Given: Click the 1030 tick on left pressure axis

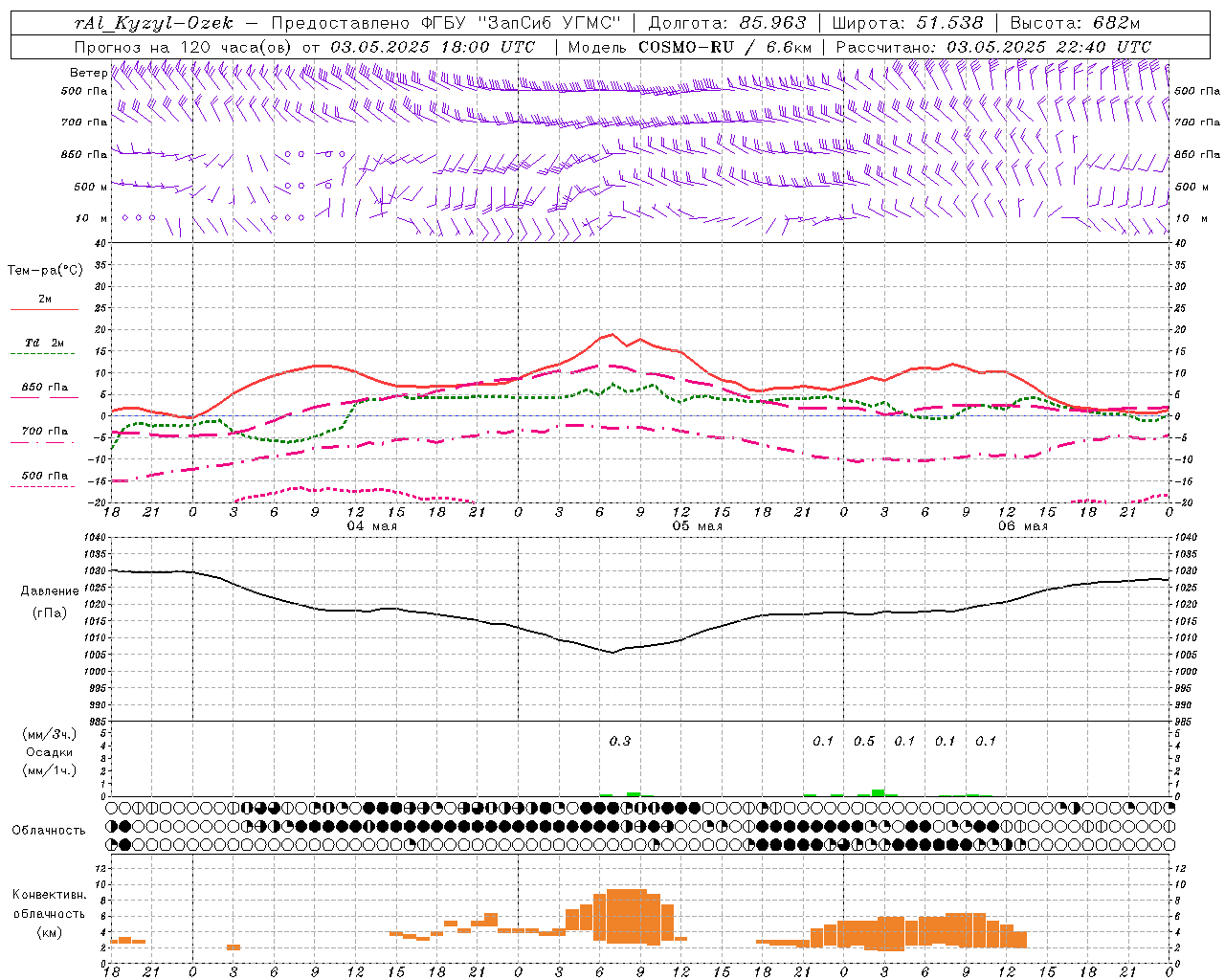Looking at the screenshot, I should click(x=93, y=570).
